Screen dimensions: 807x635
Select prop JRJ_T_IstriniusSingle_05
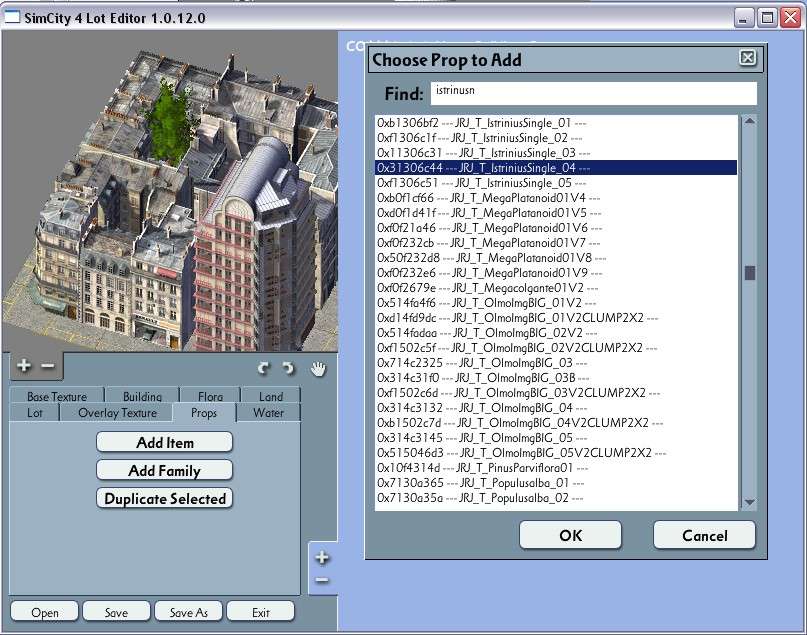pyautogui.click(x=556, y=183)
